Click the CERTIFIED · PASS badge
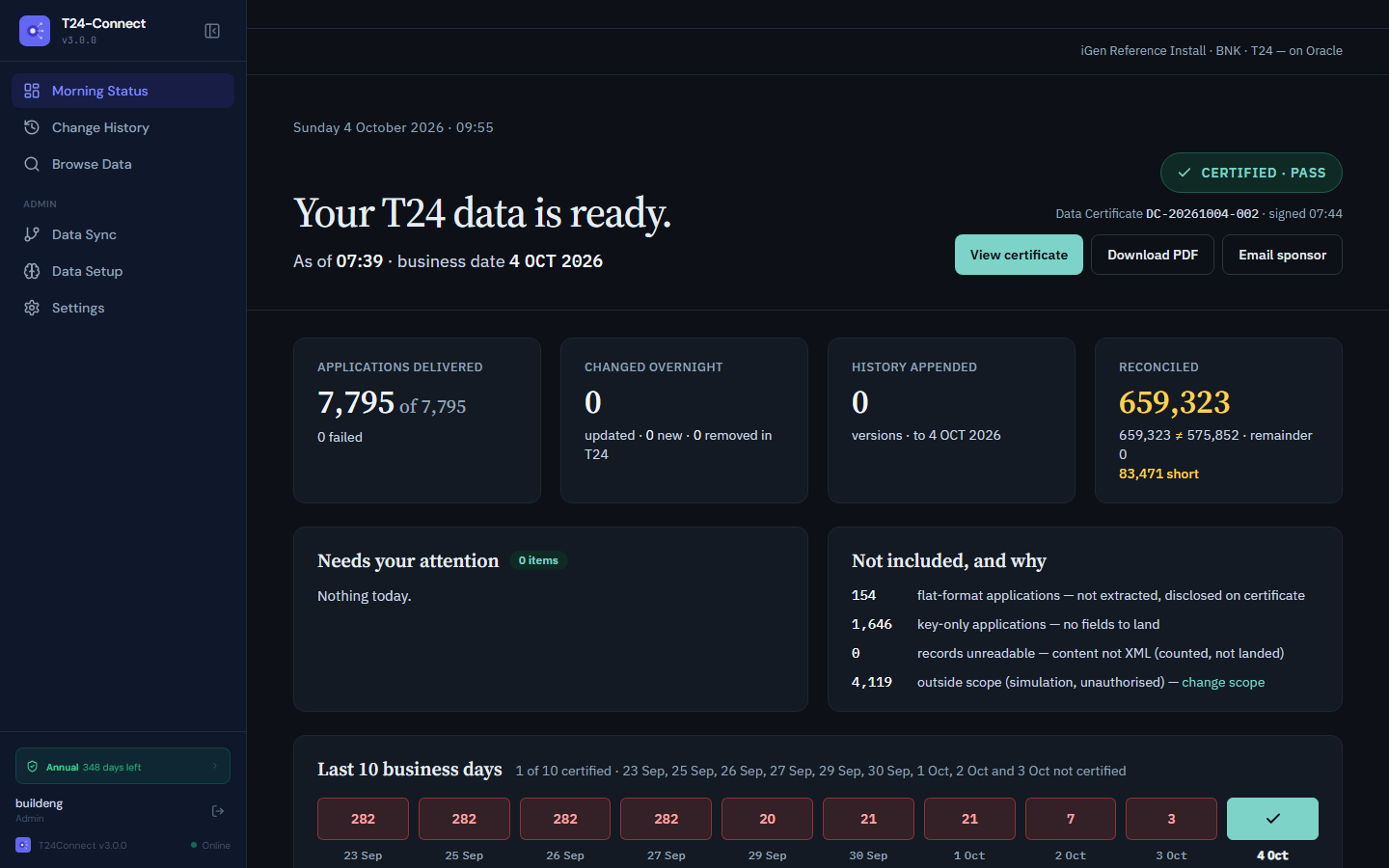The height and width of the screenshot is (868, 1389). coord(1251,173)
